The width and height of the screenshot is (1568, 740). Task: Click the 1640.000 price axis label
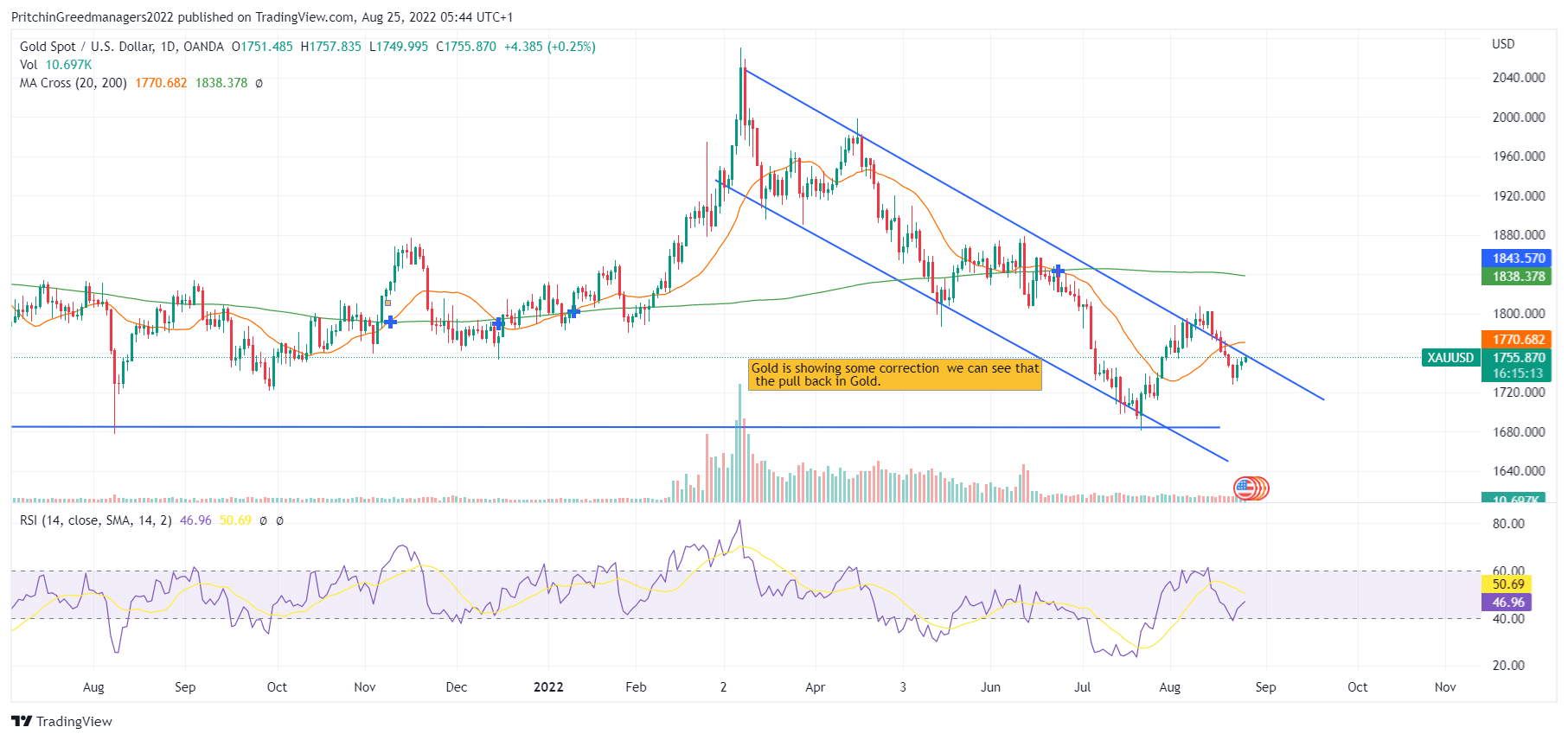[x=1519, y=471]
